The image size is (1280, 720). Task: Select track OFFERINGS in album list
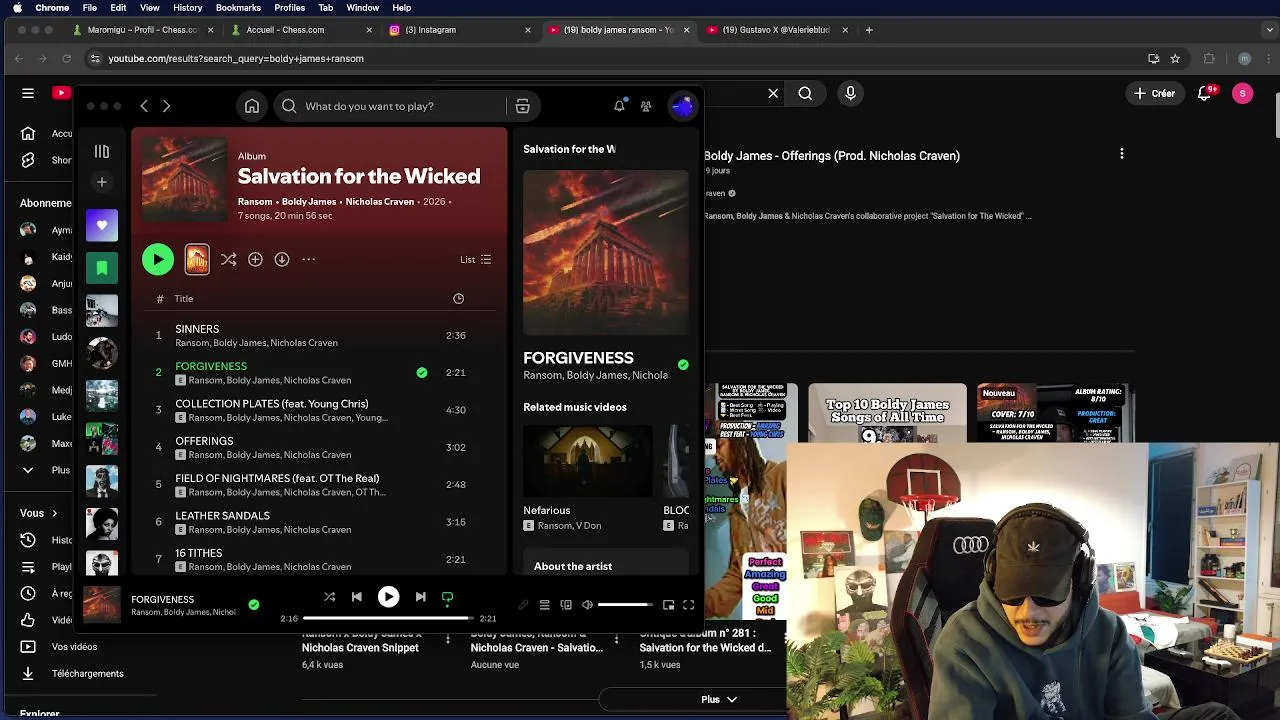click(320, 447)
